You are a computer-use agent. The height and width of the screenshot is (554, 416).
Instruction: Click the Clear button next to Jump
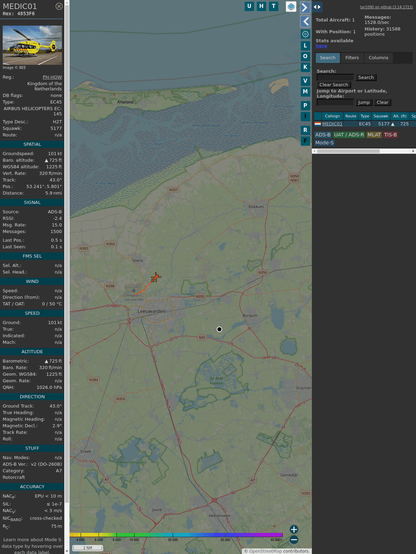click(x=382, y=102)
